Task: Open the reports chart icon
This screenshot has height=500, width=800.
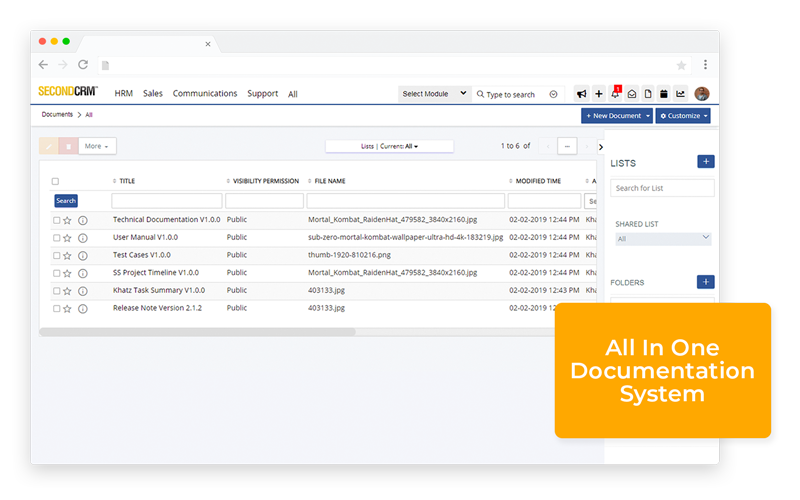Action: coord(680,94)
